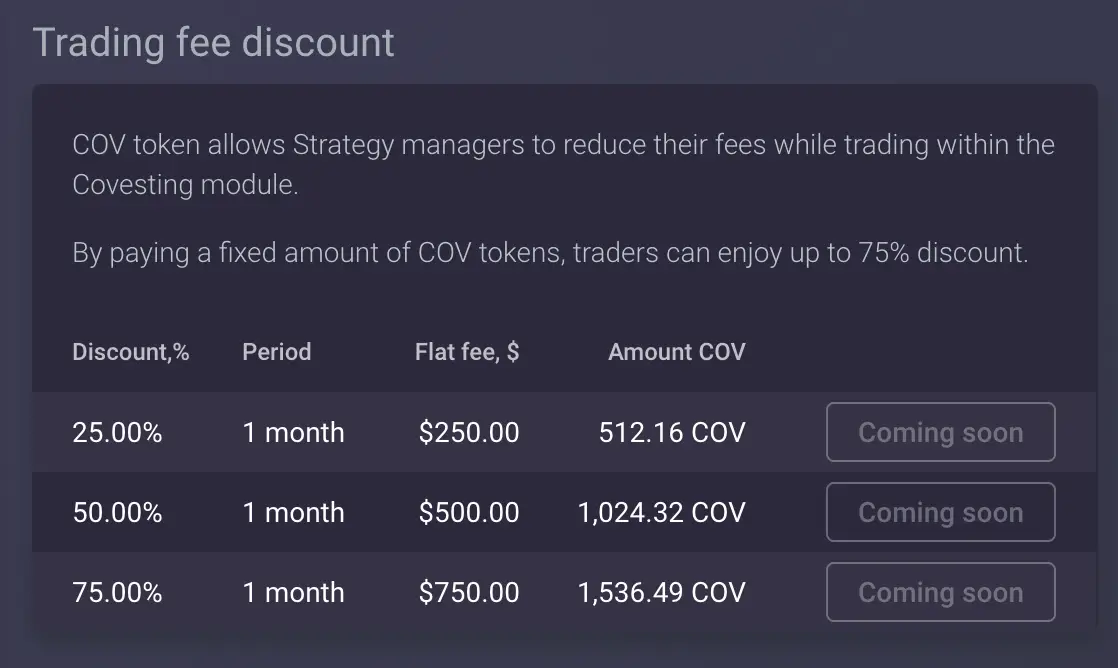Click Coming soon button for 75.00% discount
This screenshot has height=668, width=1118.
(940, 592)
